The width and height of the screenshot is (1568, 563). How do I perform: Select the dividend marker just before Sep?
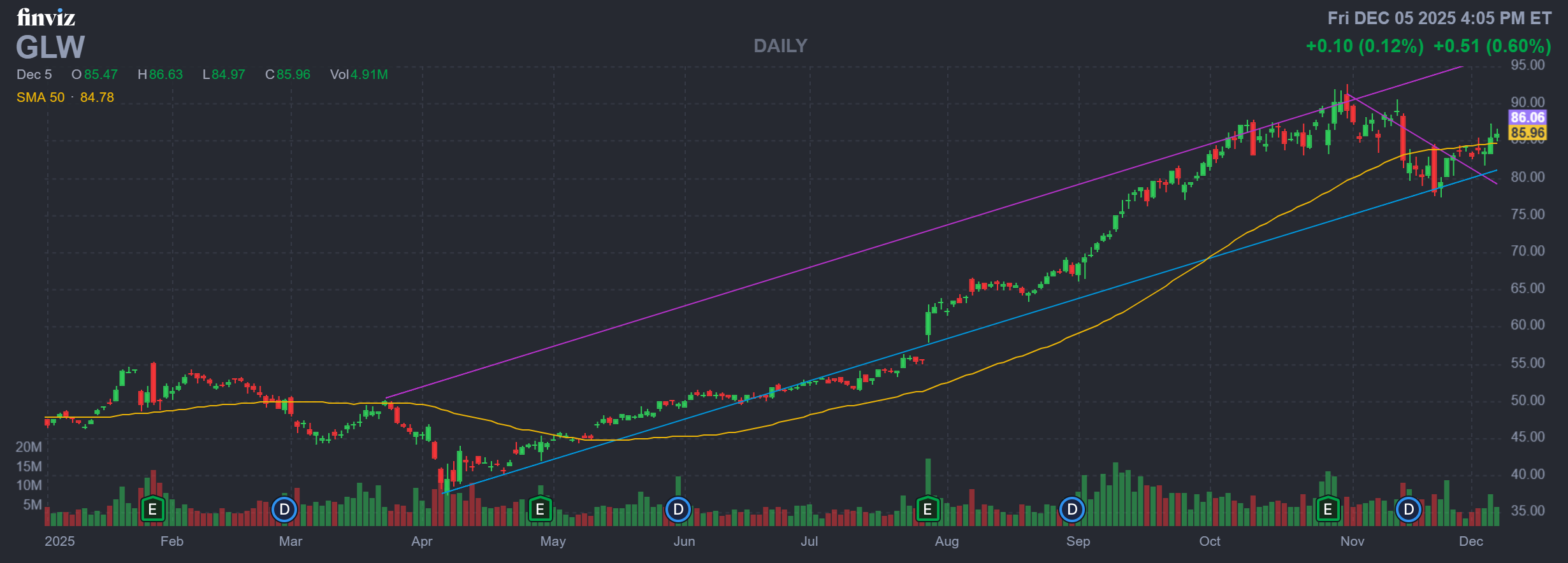tap(1072, 510)
